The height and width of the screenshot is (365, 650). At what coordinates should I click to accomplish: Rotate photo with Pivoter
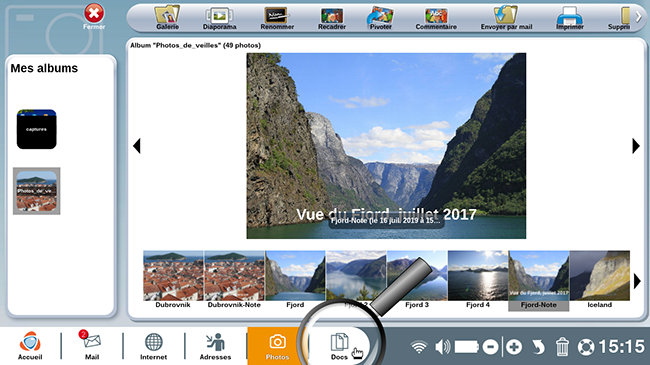pos(380,17)
